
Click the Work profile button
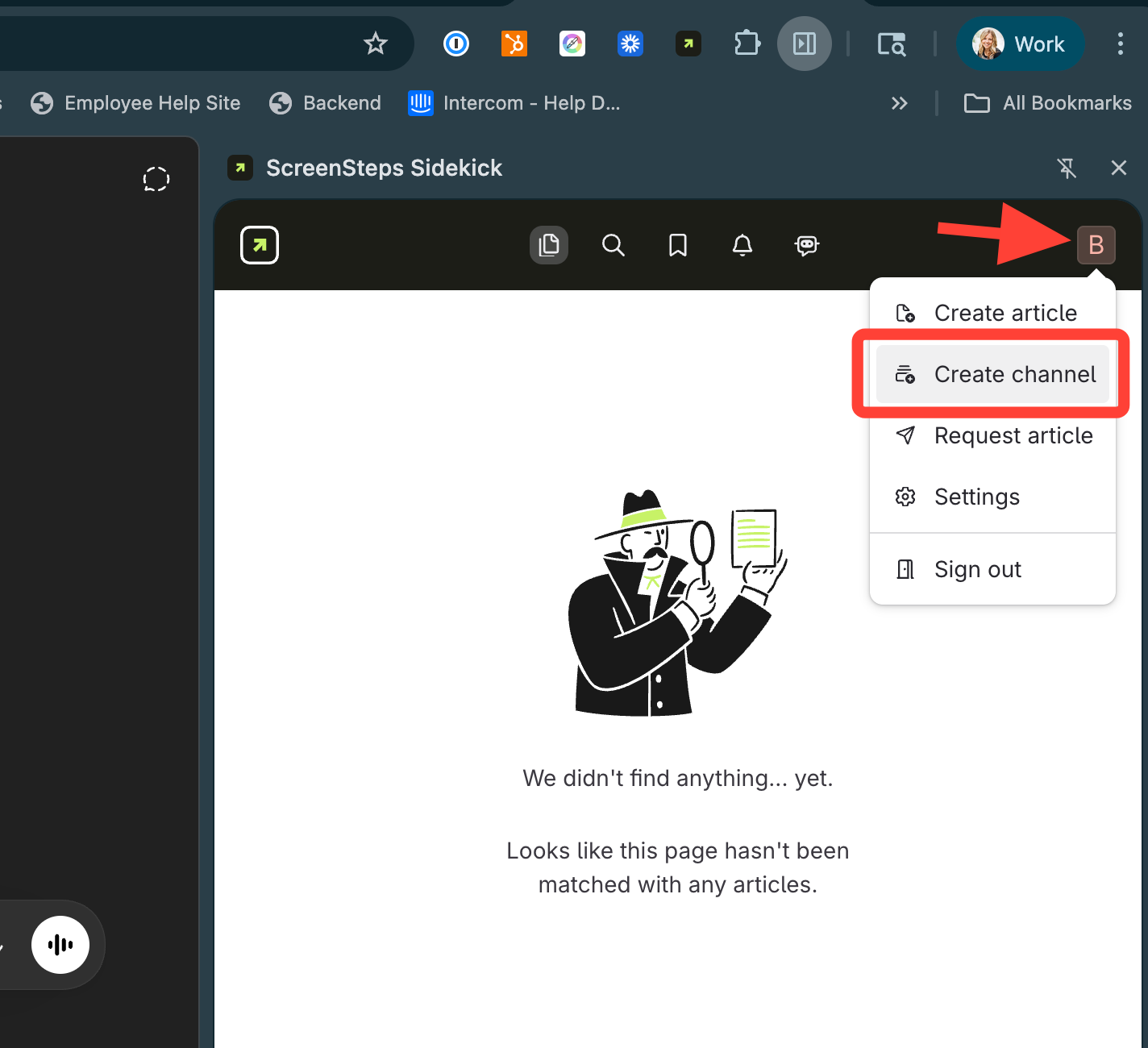pyautogui.click(x=1020, y=44)
